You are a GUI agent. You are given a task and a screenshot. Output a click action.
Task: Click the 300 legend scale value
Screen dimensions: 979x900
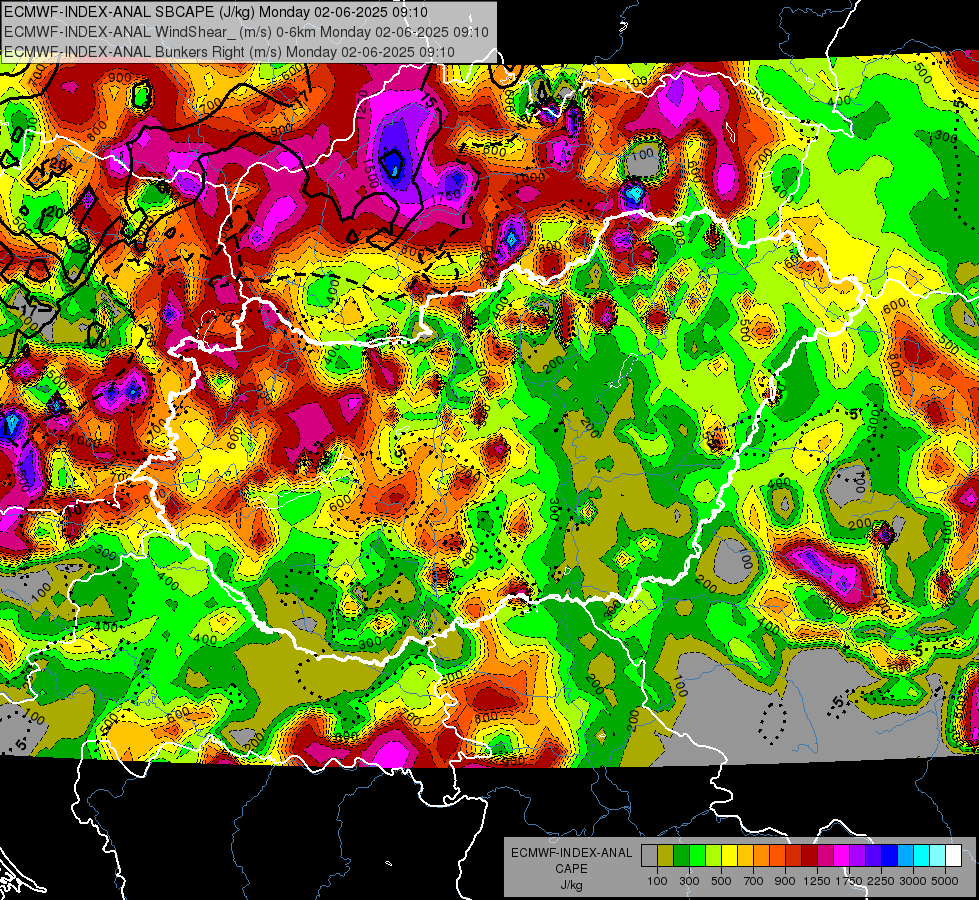tap(690, 881)
